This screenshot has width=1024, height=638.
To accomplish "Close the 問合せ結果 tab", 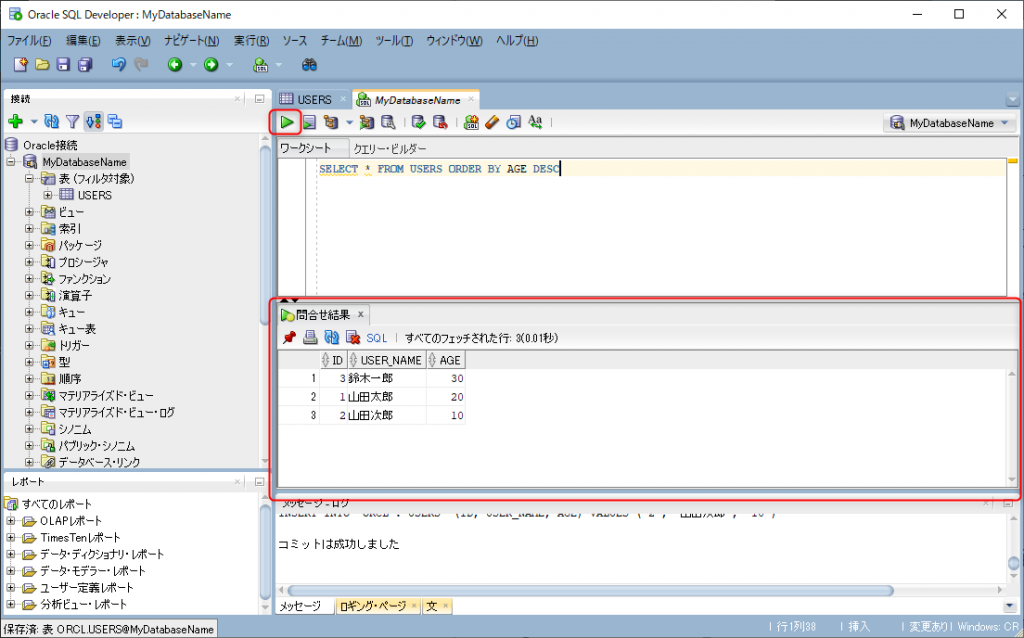I will tap(360, 315).
